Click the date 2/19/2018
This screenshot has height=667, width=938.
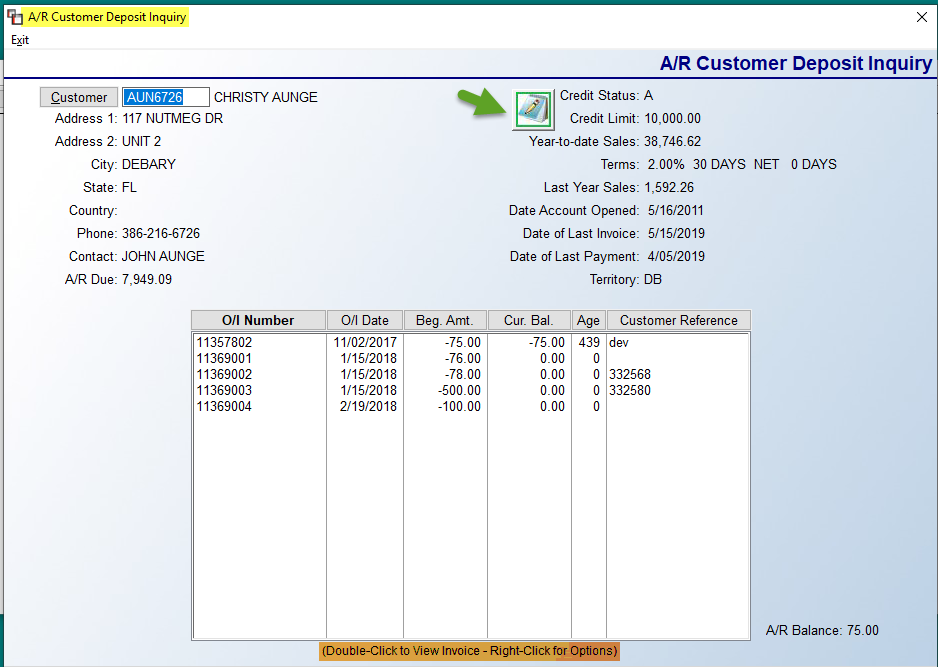tap(368, 407)
